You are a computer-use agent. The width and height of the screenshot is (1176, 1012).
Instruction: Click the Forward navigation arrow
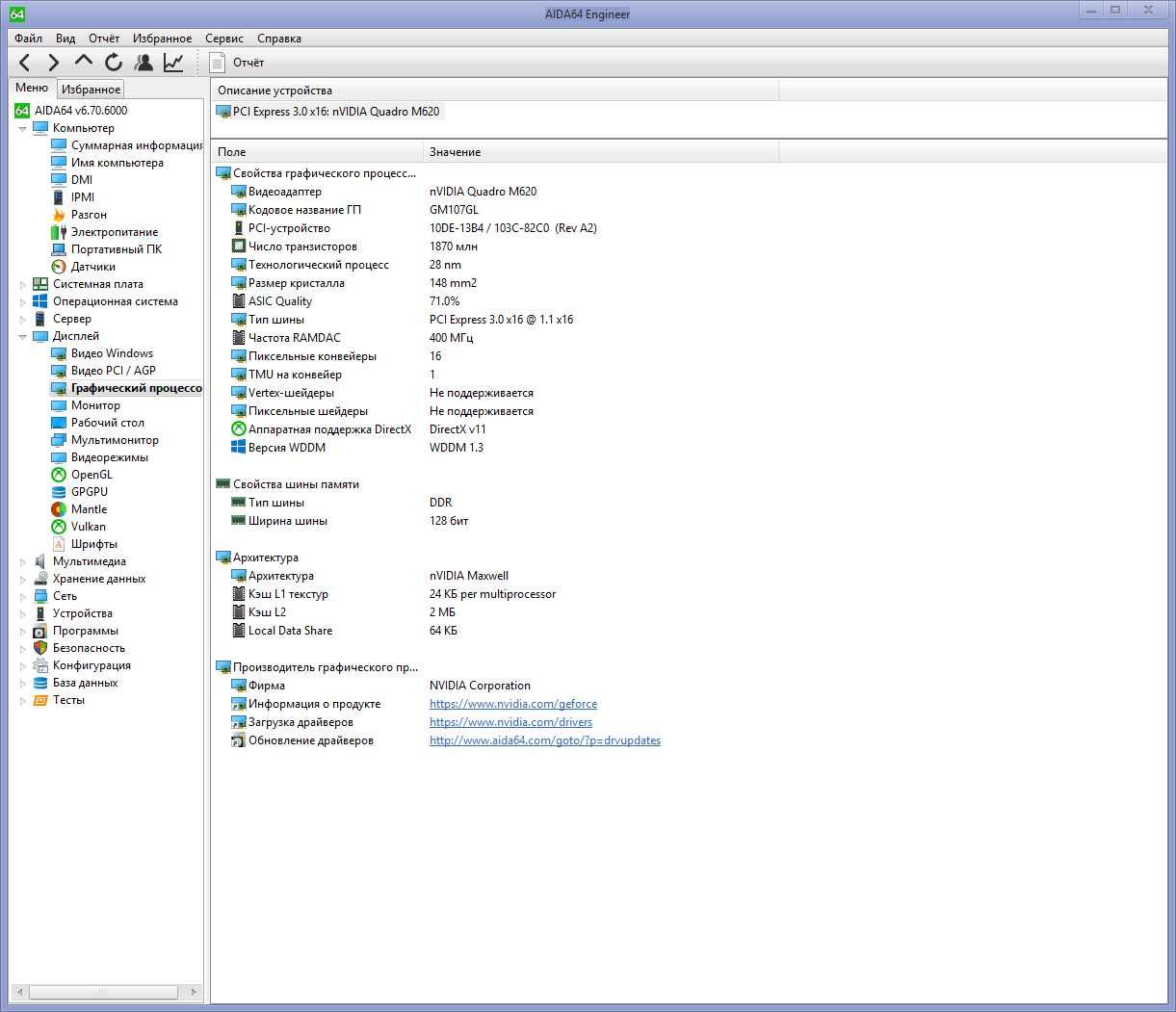coord(54,63)
